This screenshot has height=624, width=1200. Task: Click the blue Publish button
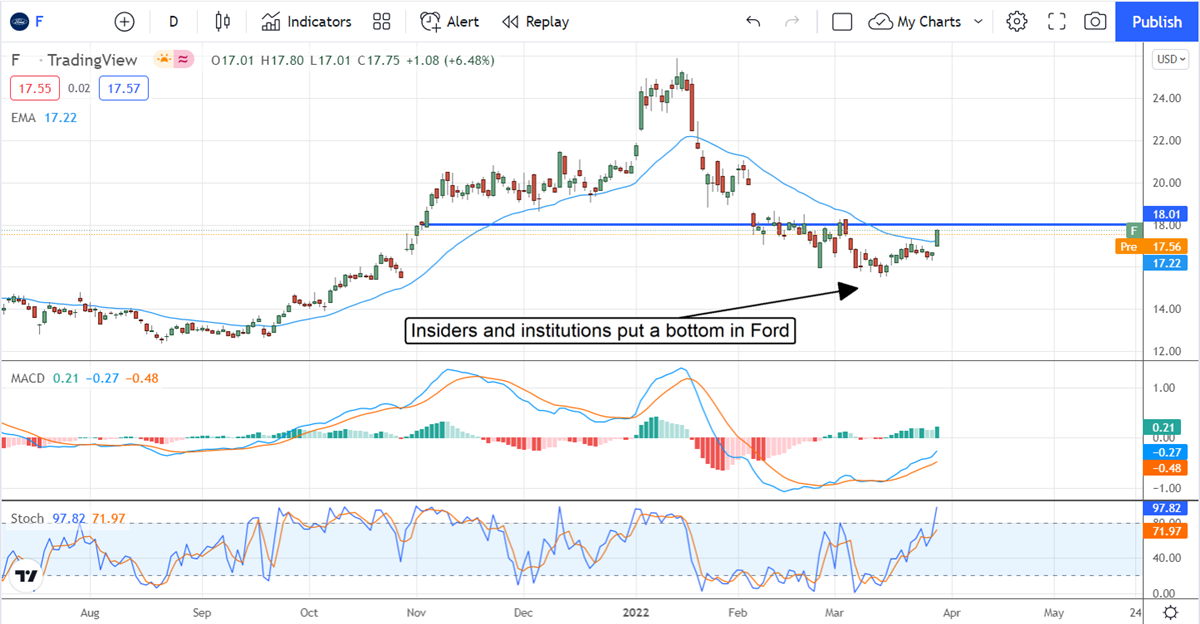point(1157,21)
